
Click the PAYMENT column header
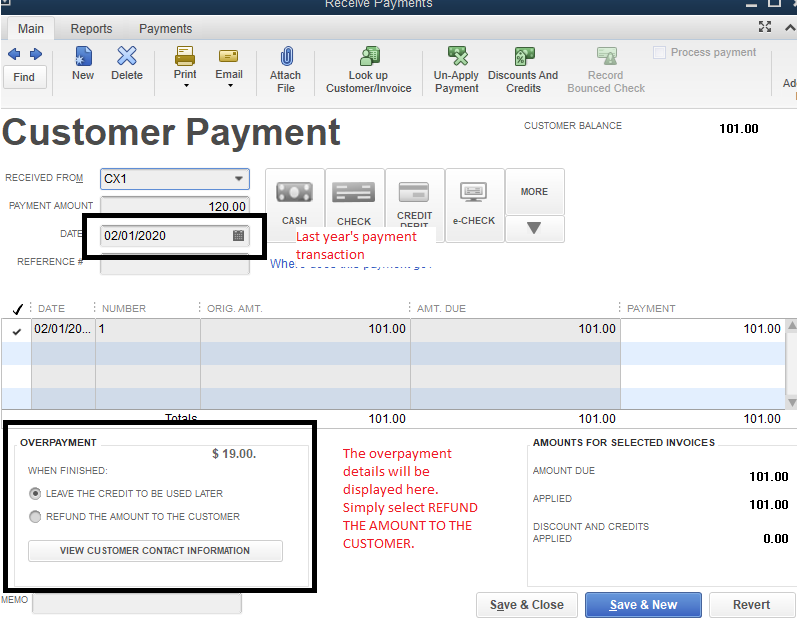coord(651,308)
